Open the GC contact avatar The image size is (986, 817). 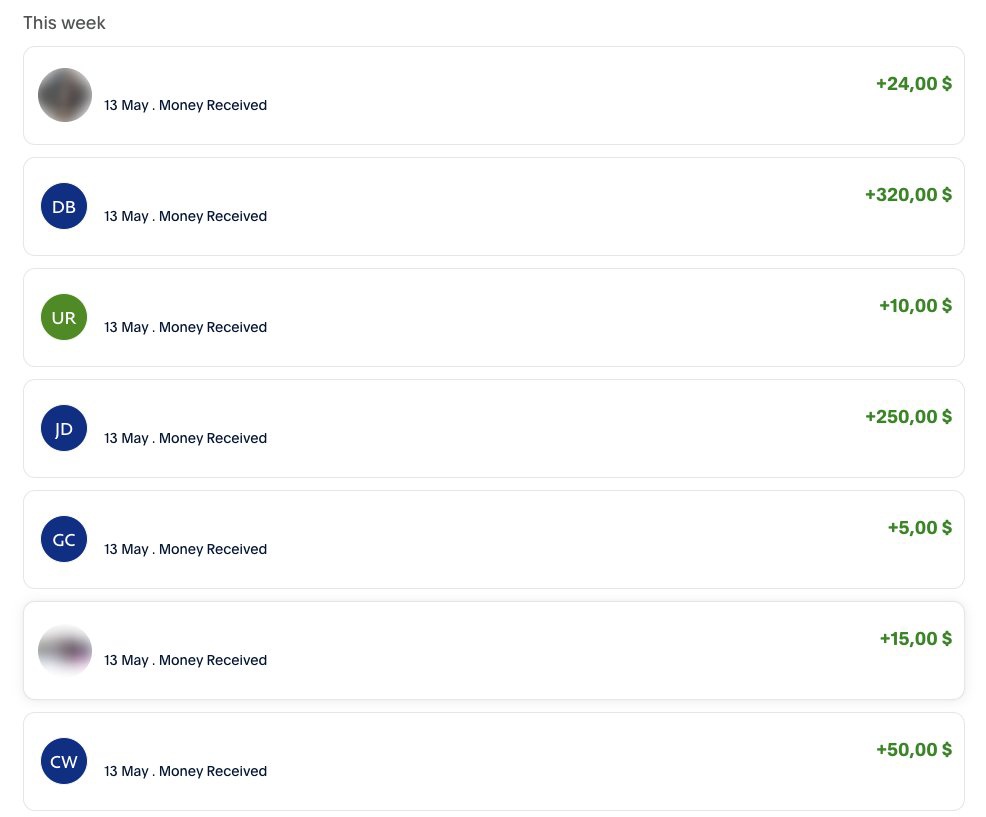point(64,540)
